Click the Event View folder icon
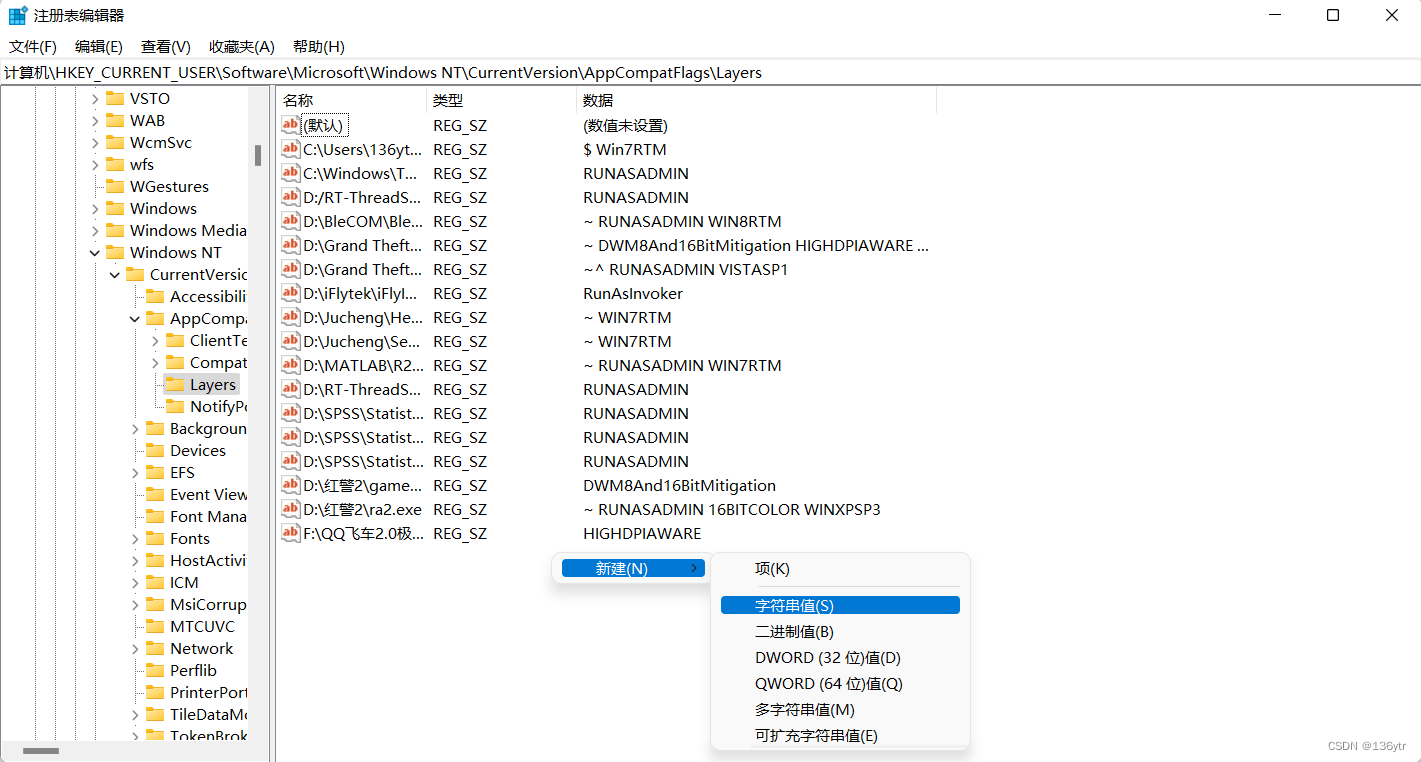 point(154,494)
